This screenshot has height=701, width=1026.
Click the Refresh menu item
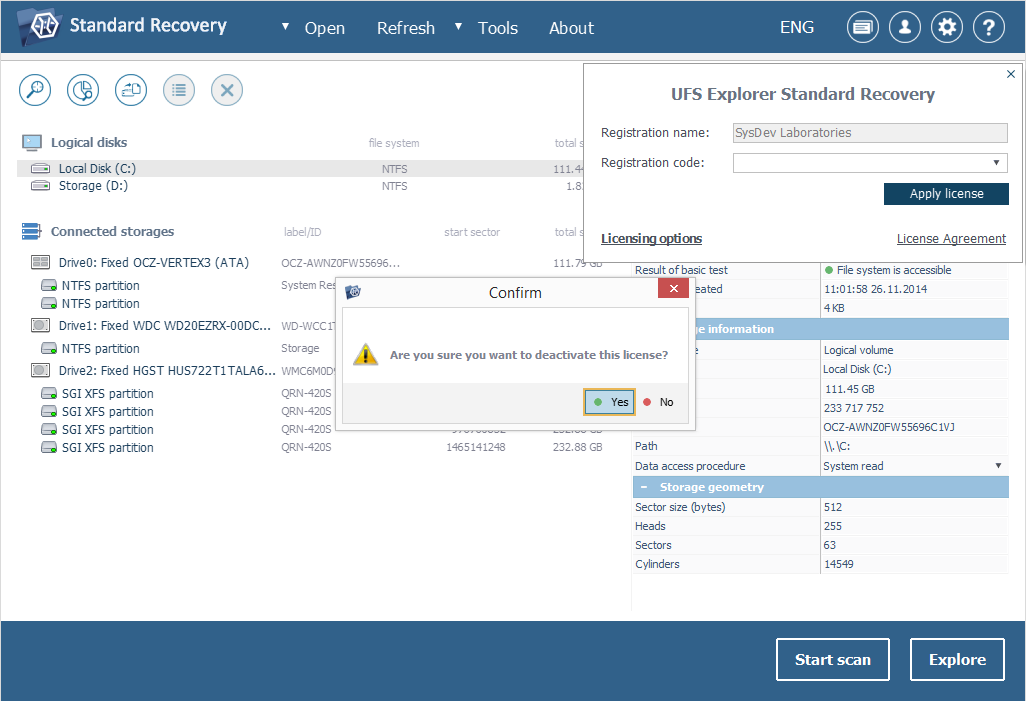(x=406, y=28)
